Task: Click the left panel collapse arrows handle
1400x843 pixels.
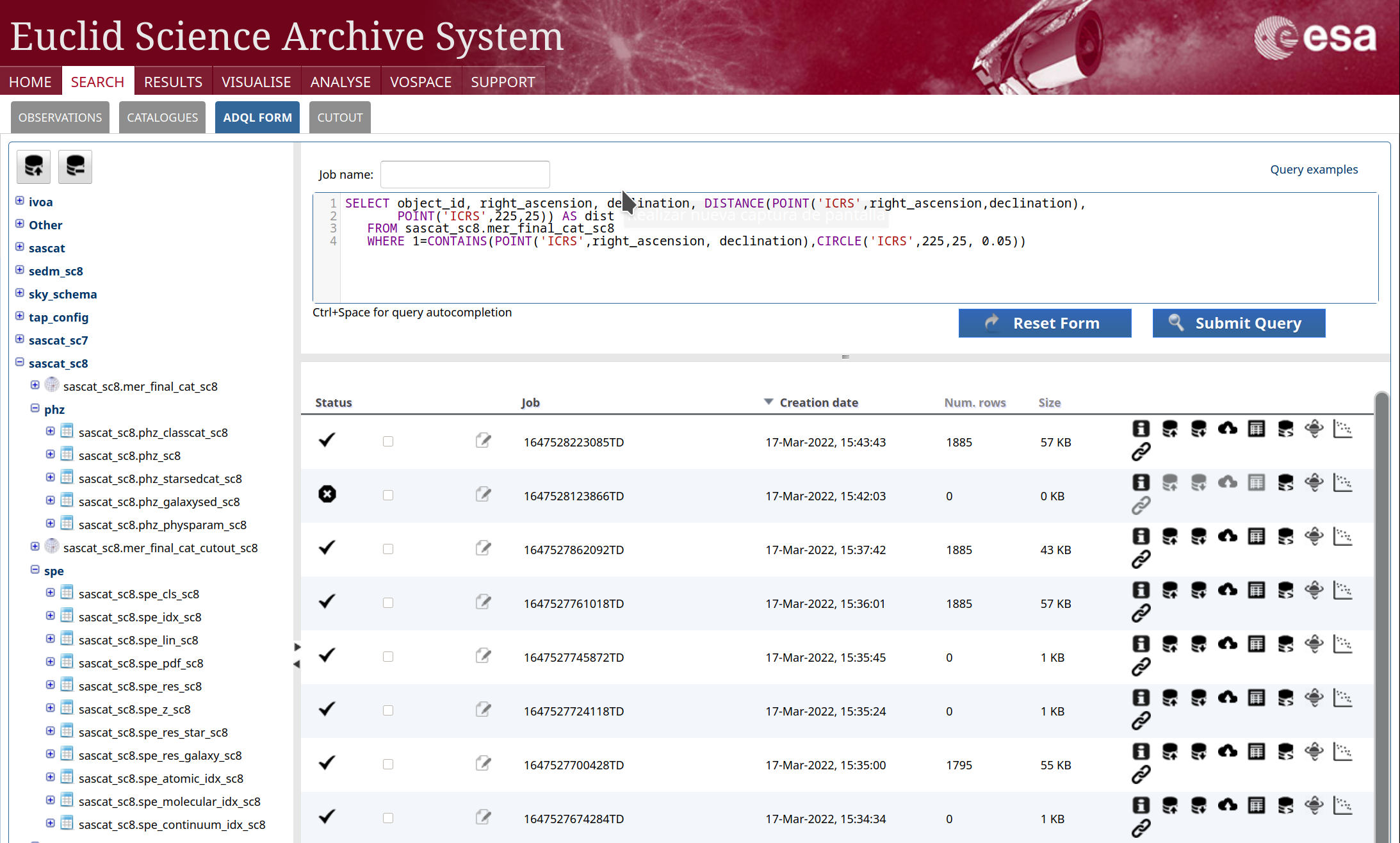Action: [x=297, y=655]
